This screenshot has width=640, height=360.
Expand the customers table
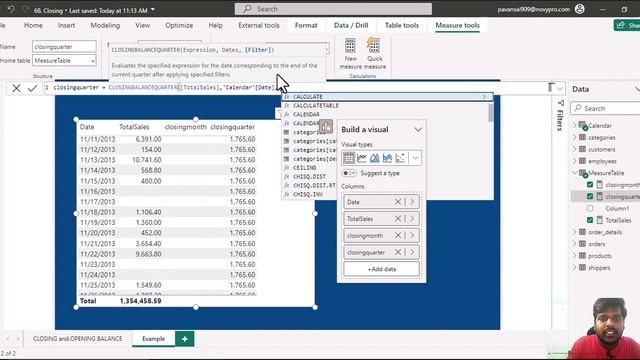click(575, 149)
